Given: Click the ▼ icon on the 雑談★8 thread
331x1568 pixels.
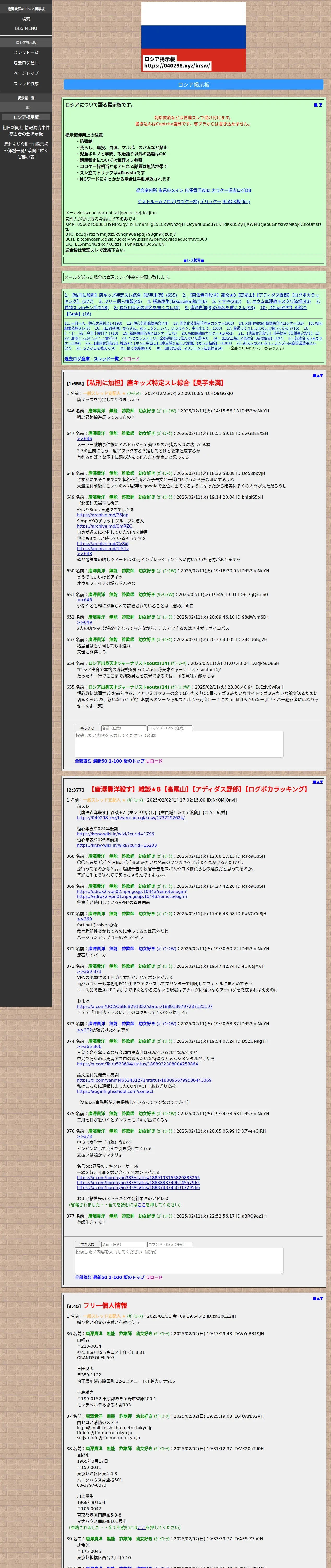Looking at the screenshot, I should click(321, 782).
